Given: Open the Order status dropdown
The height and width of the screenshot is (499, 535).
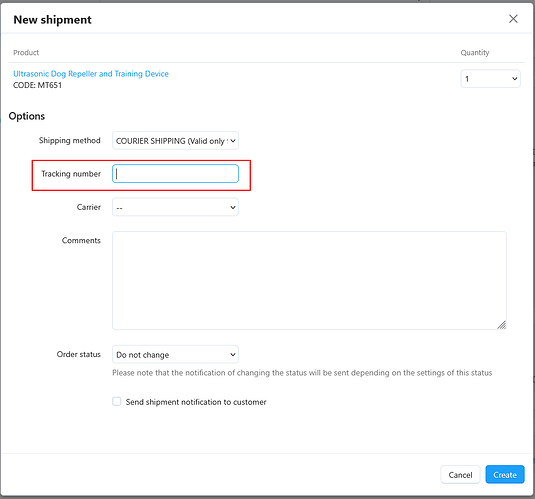Looking at the screenshot, I should (175, 355).
